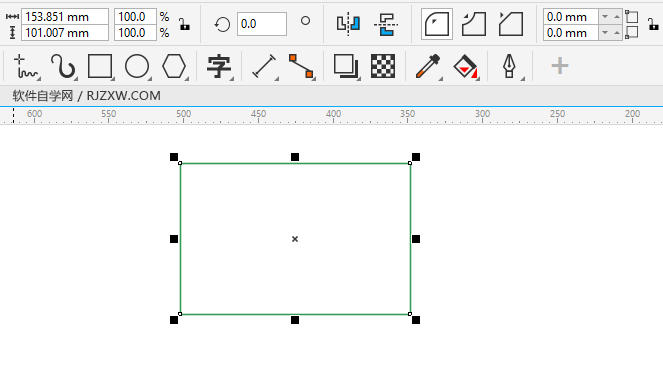Select the Drop Shadow tool
This screenshot has height=390, width=663.
click(x=346, y=66)
